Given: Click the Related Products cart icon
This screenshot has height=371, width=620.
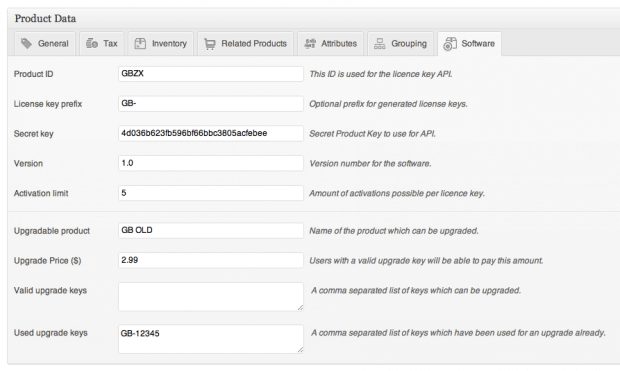Looking at the screenshot, I should (x=210, y=44).
